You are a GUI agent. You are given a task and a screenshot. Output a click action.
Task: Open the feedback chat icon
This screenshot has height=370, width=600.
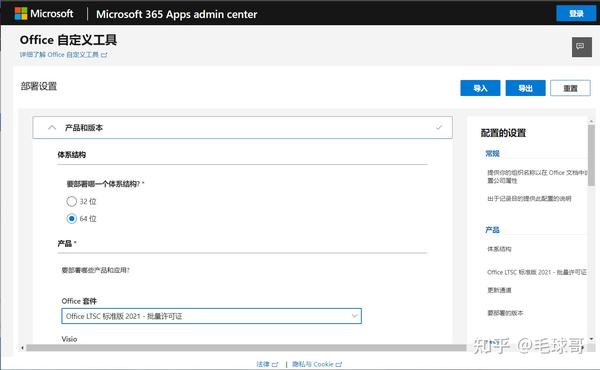582,47
